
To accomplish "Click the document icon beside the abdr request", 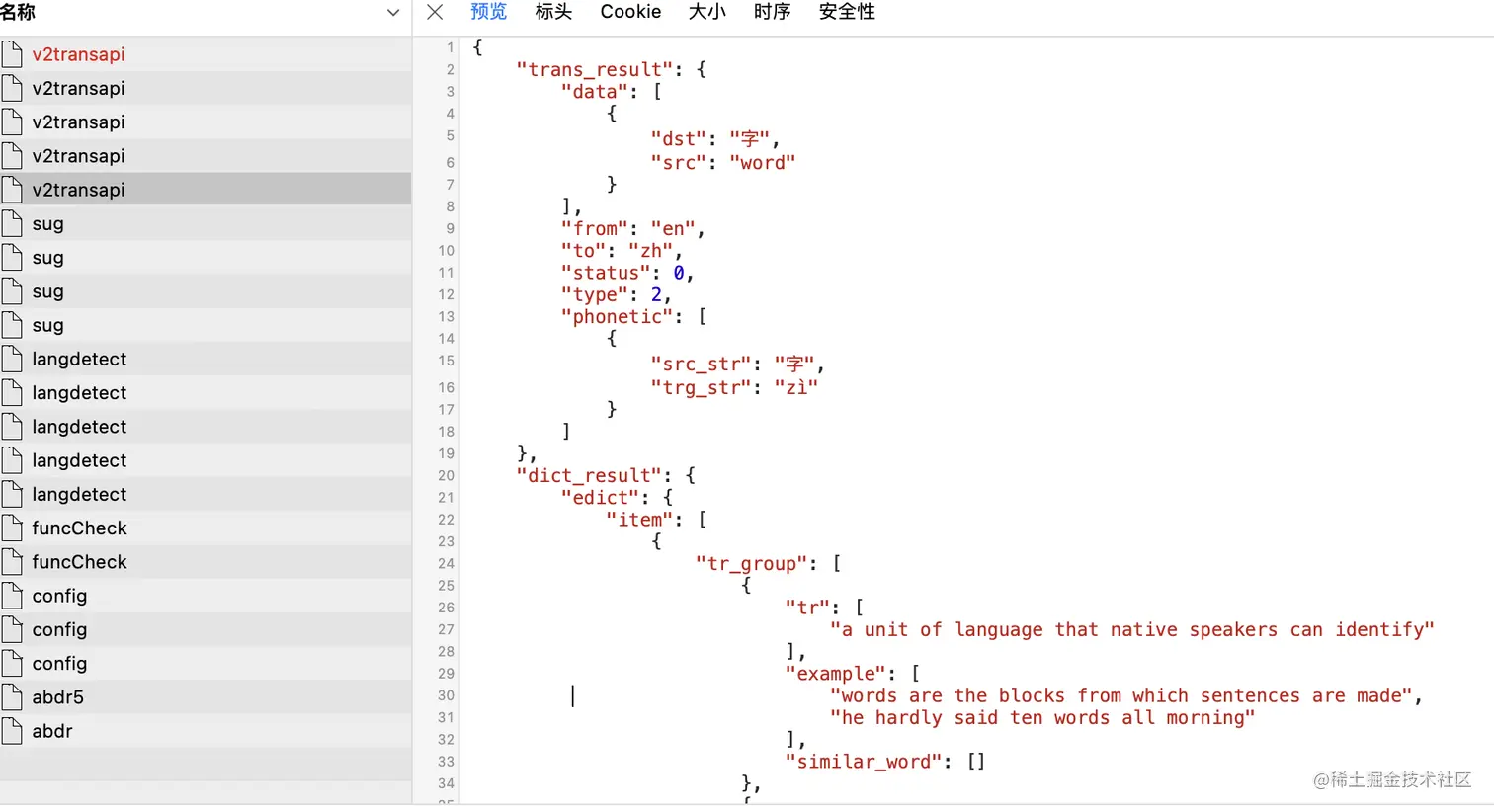I will point(13,731).
